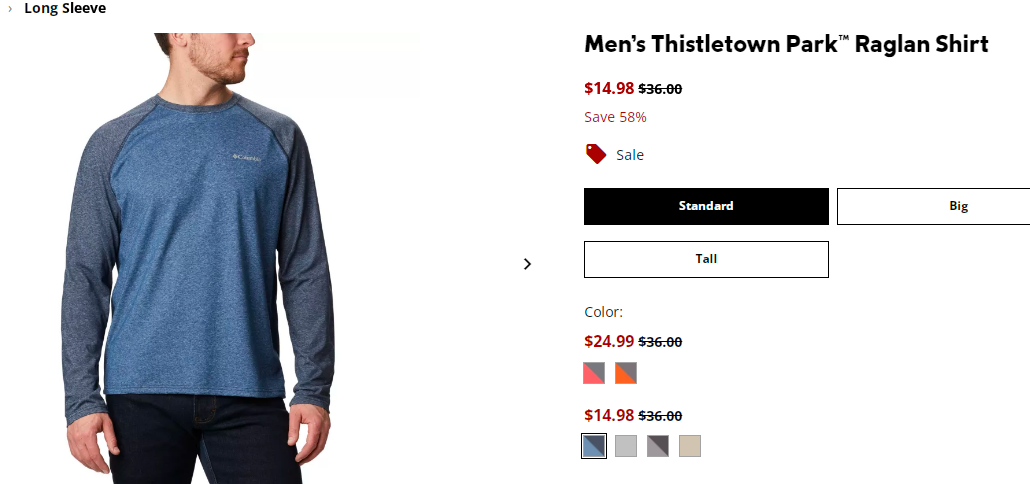
Task: Choose the dark gray two-tone swatch
Action: tap(658, 446)
